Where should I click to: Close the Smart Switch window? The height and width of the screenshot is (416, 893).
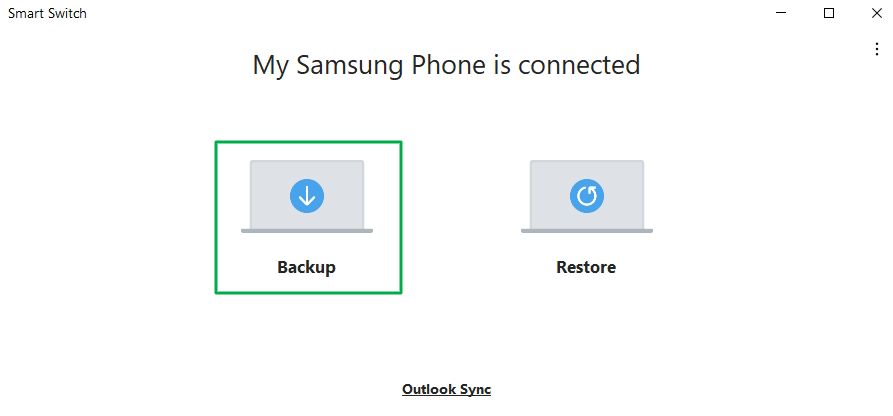click(875, 14)
